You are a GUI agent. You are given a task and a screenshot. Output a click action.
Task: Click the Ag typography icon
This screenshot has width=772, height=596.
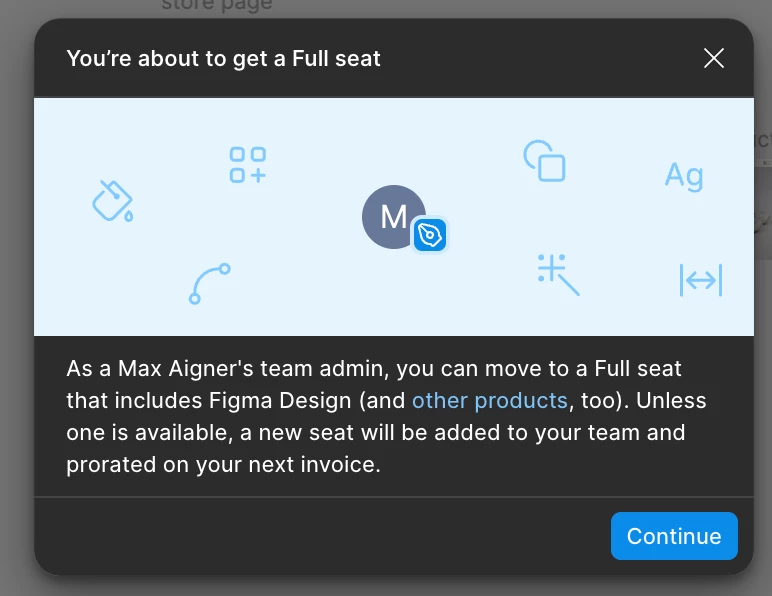click(684, 176)
